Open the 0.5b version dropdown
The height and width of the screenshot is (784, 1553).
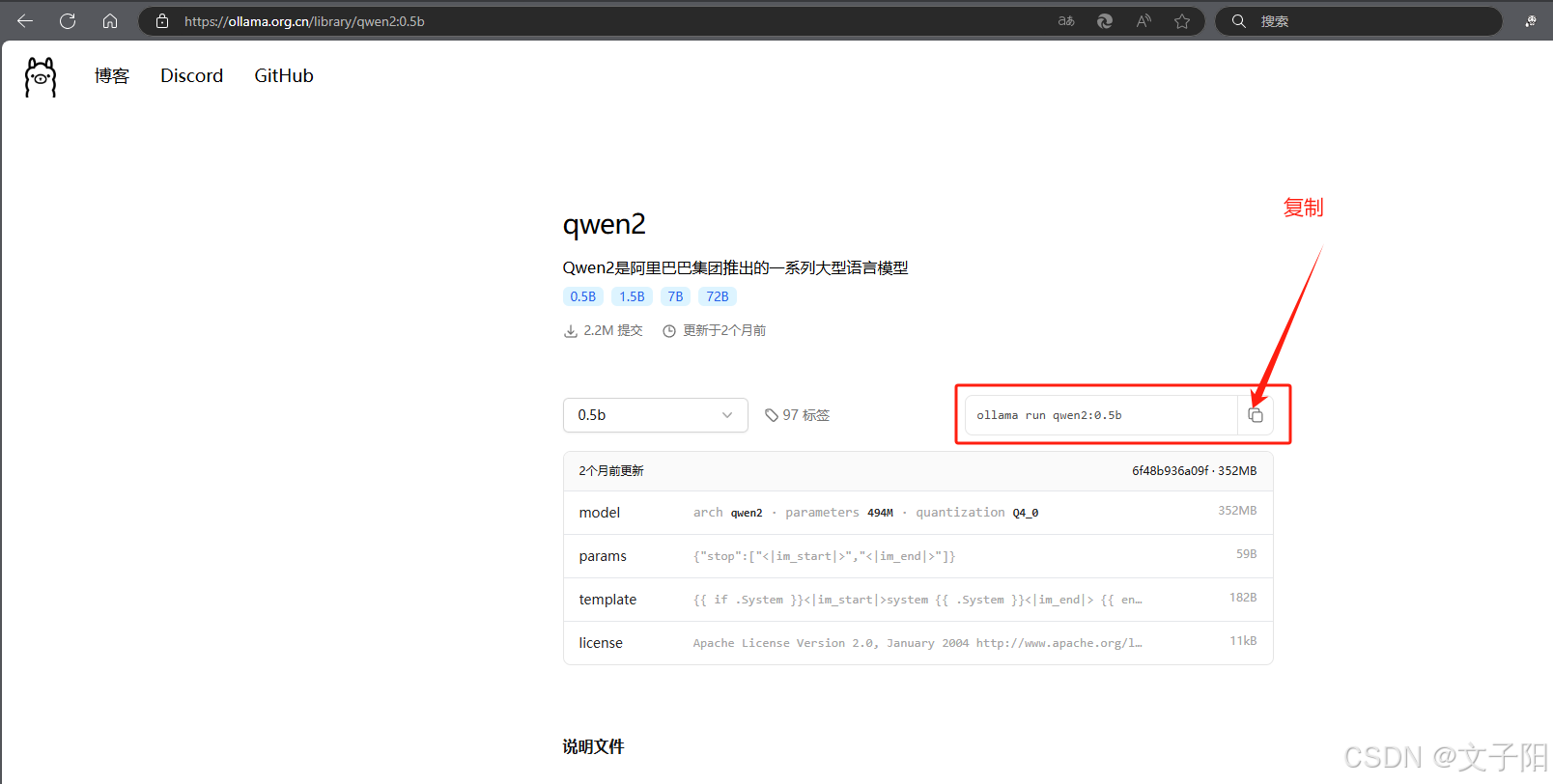click(656, 415)
